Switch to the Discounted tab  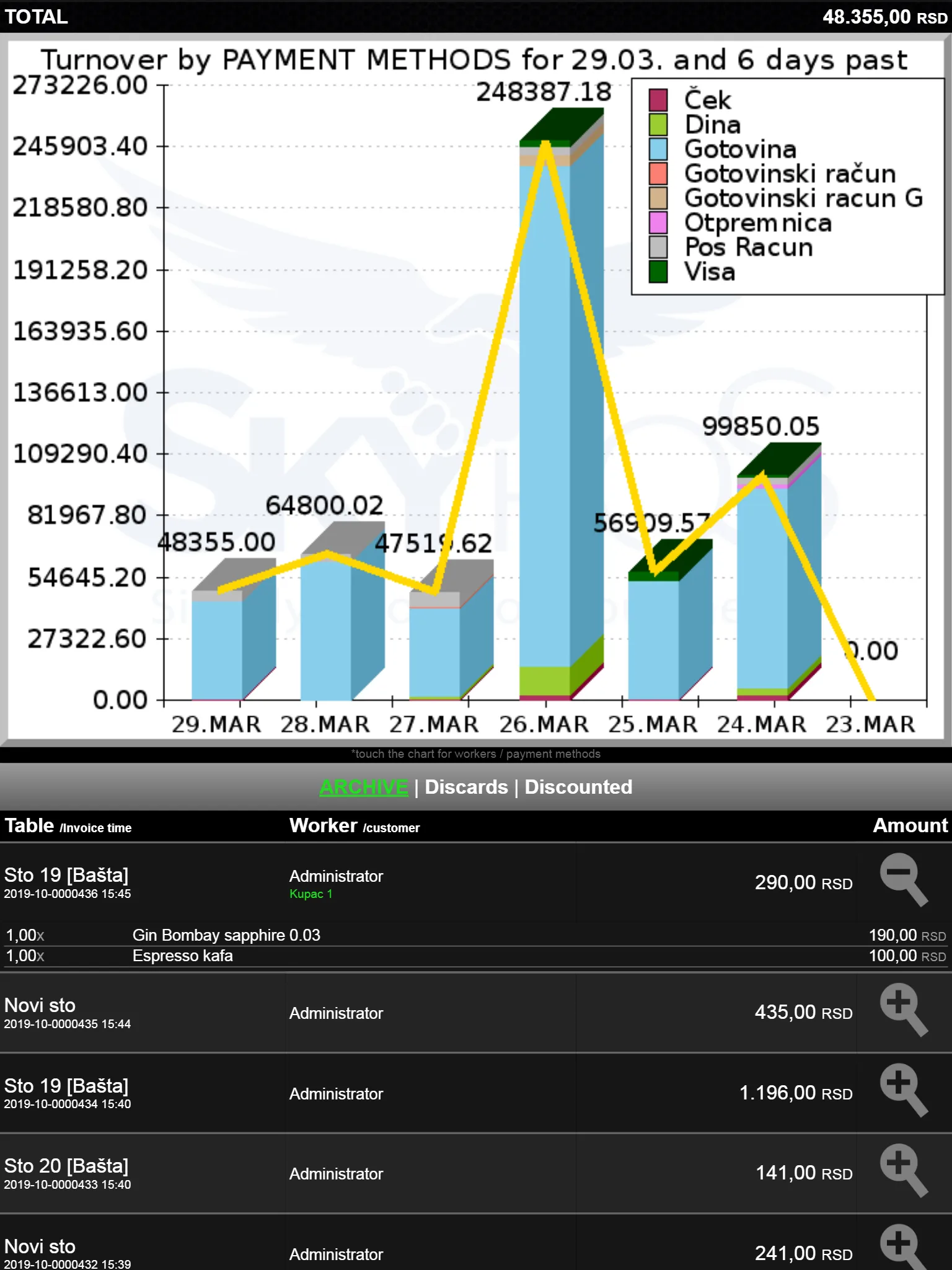tap(578, 787)
